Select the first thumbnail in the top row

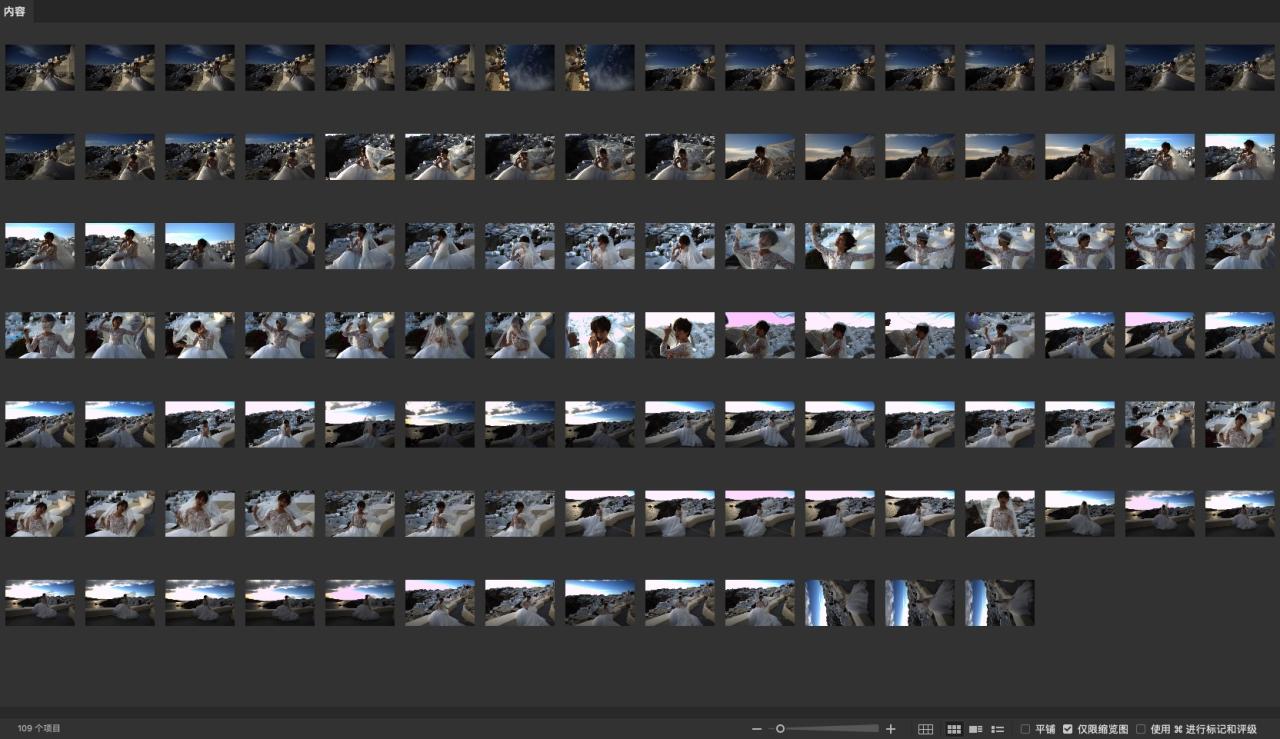40,68
